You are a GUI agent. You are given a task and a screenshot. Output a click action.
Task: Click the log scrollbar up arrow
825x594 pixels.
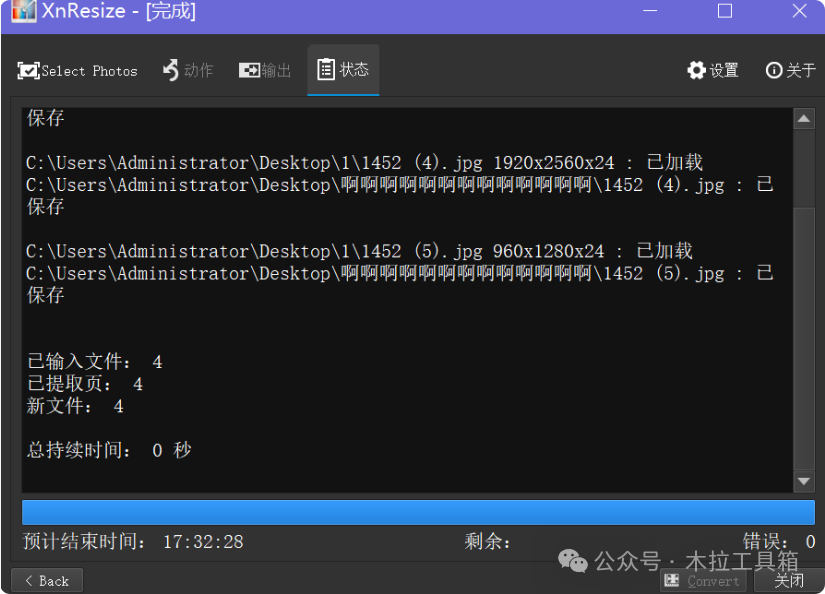pos(804,120)
